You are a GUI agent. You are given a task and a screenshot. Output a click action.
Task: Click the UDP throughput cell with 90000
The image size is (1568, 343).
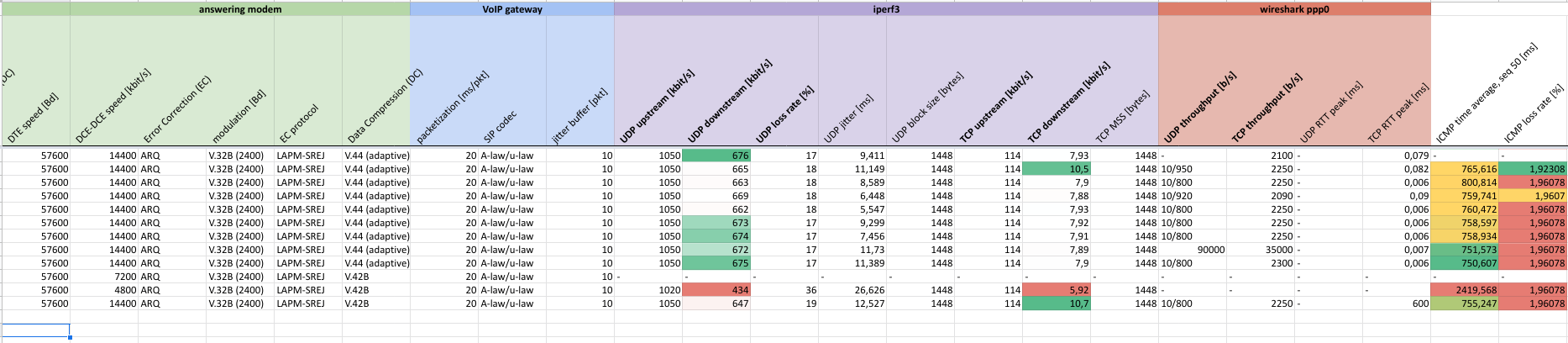click(x=1193, y=250)
